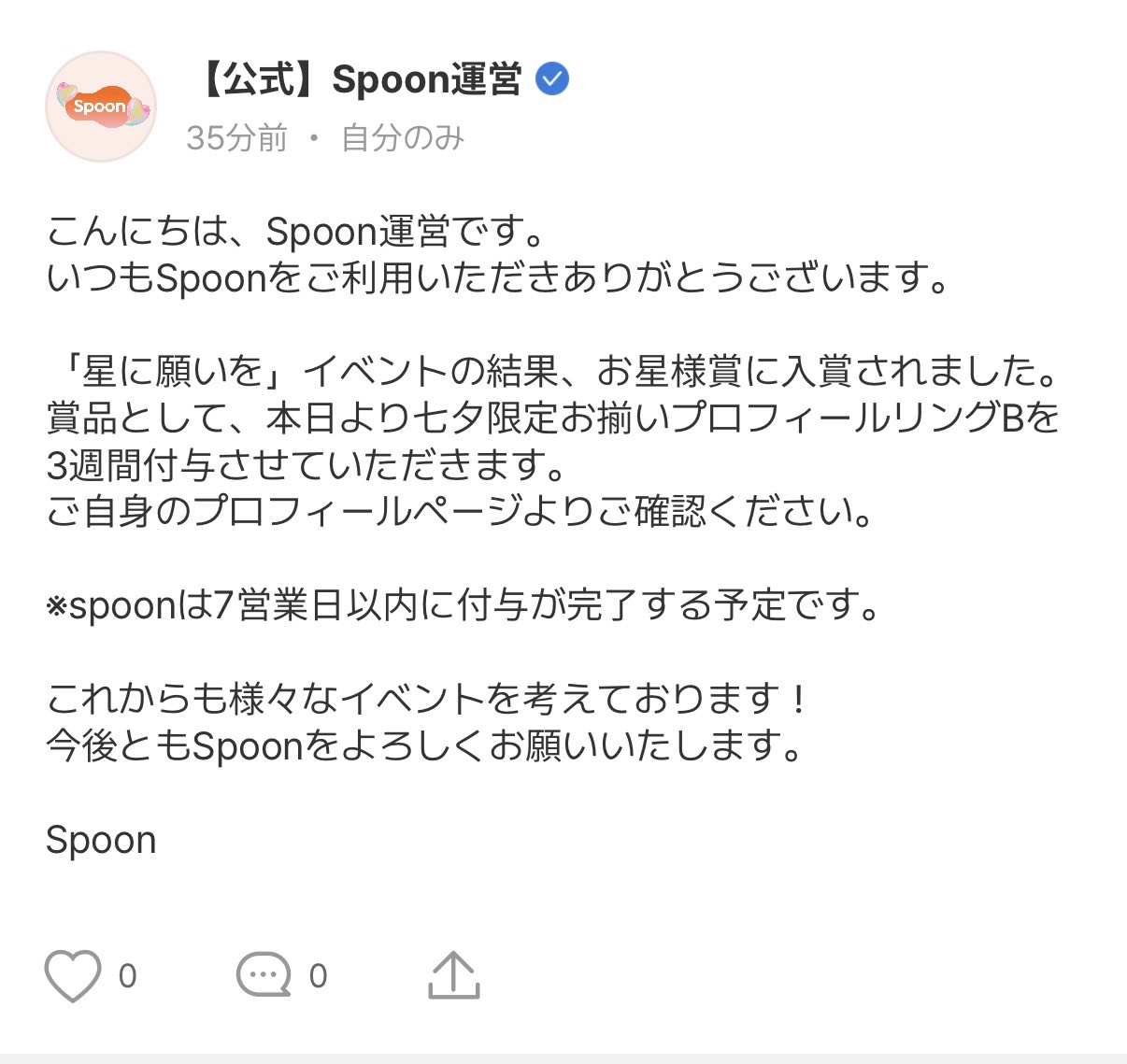Tap the blue verified checkmark badge

(552, 79)
